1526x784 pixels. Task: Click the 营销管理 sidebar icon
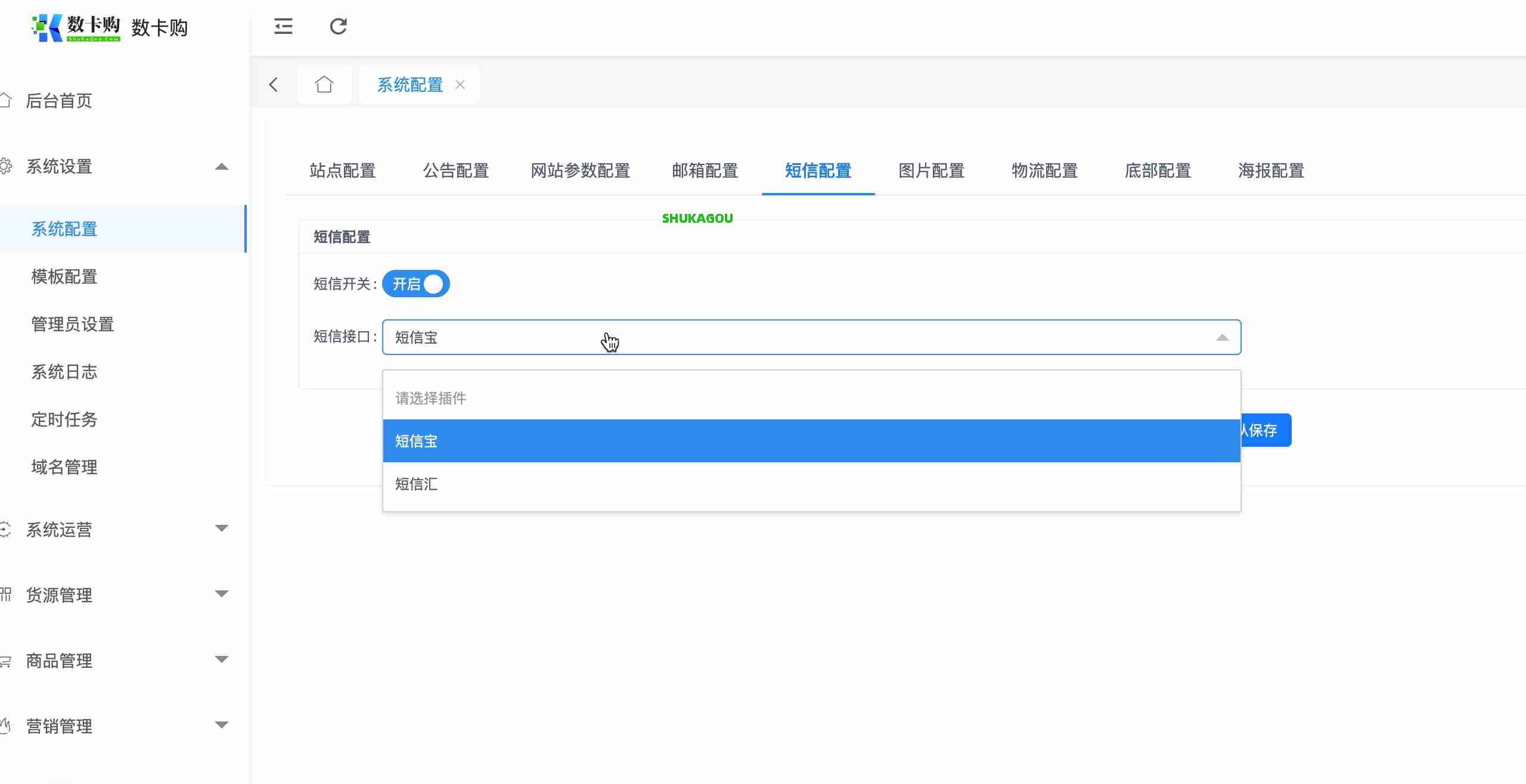5,726
